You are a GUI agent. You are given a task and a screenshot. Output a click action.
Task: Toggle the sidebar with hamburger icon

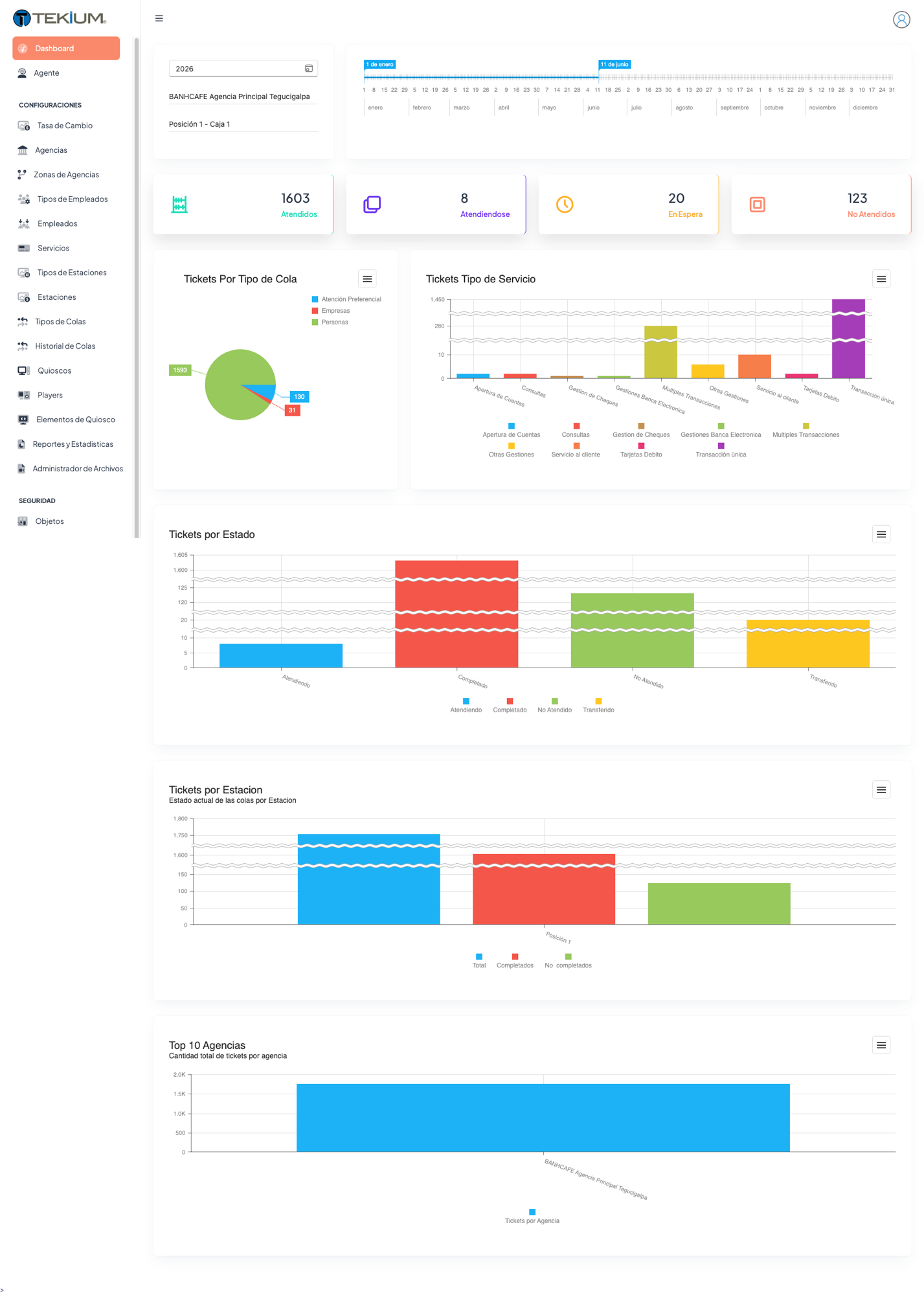159,19
